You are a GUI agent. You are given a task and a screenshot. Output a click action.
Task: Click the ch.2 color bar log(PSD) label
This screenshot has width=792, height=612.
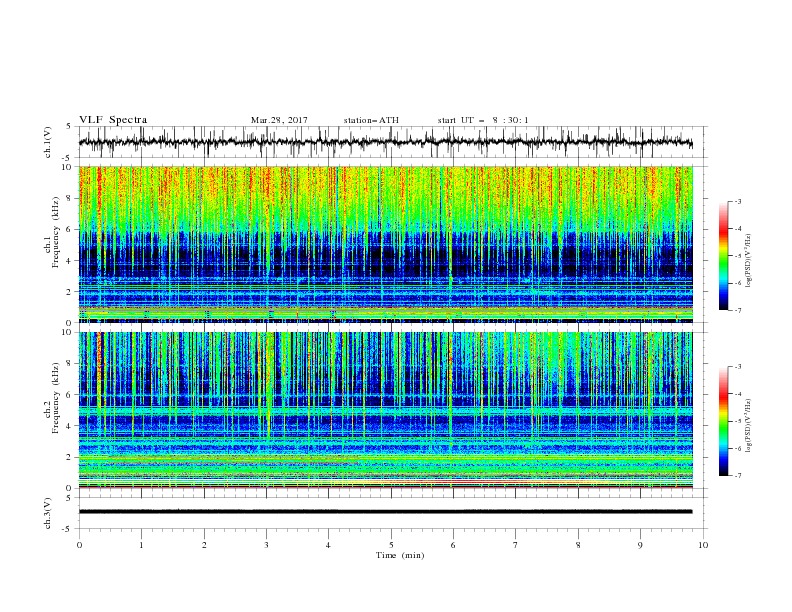[749, 425]
